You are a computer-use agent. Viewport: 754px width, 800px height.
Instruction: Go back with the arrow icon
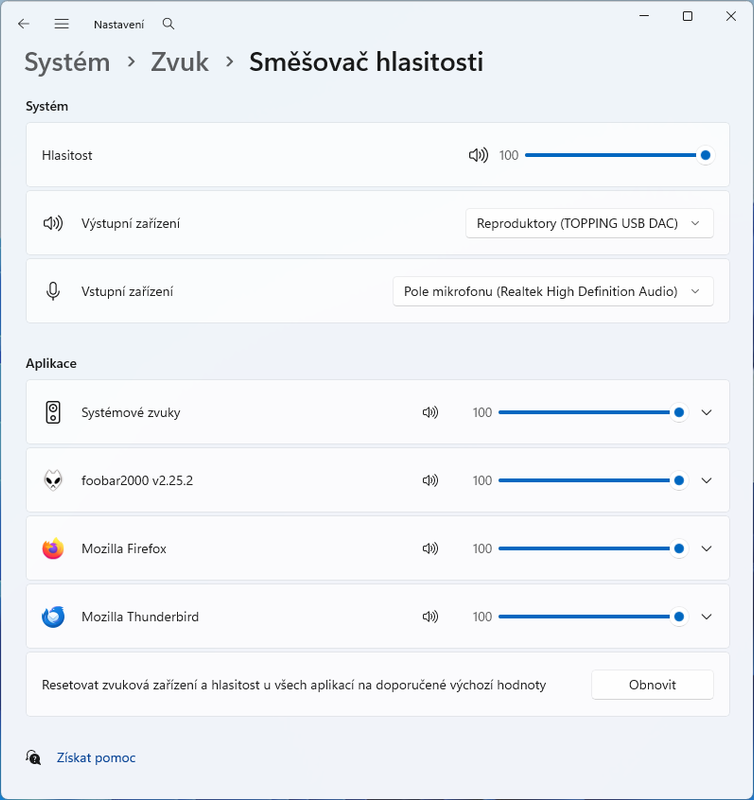pyautogui.click(x=23, y=24)
